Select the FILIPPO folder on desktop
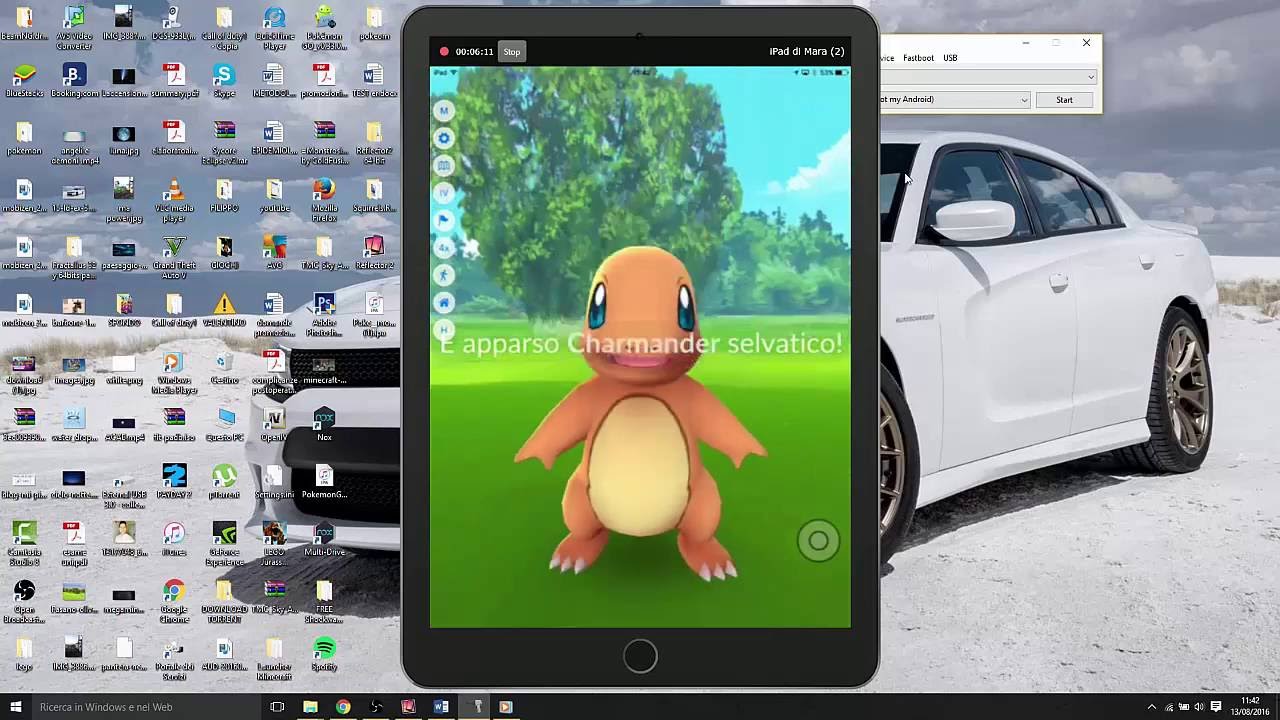 point(224,196)
